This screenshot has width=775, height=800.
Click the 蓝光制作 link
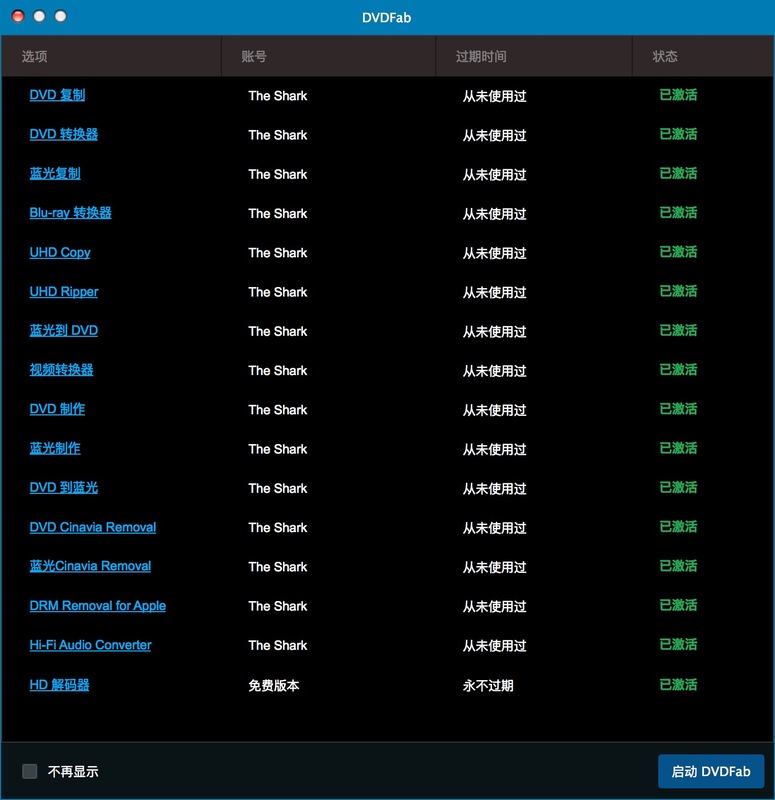55,448
